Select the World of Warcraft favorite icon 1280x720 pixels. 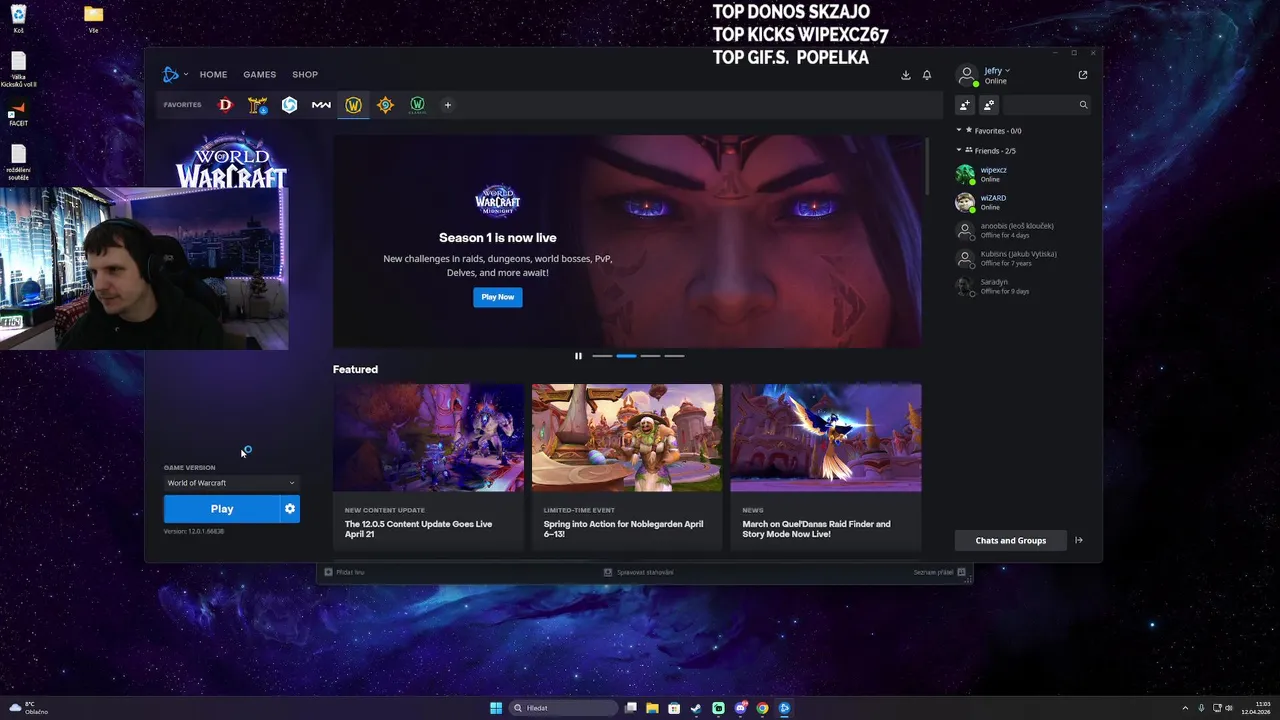353,105
